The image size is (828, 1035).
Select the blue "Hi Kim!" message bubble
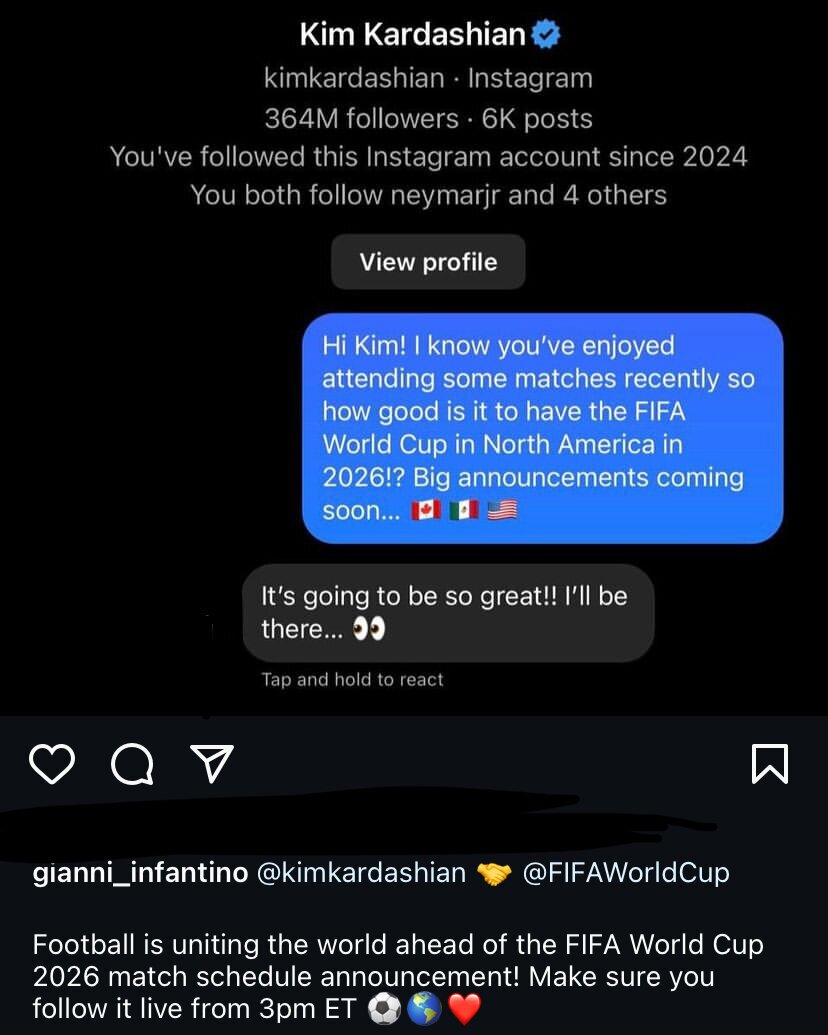pos(542,428)
